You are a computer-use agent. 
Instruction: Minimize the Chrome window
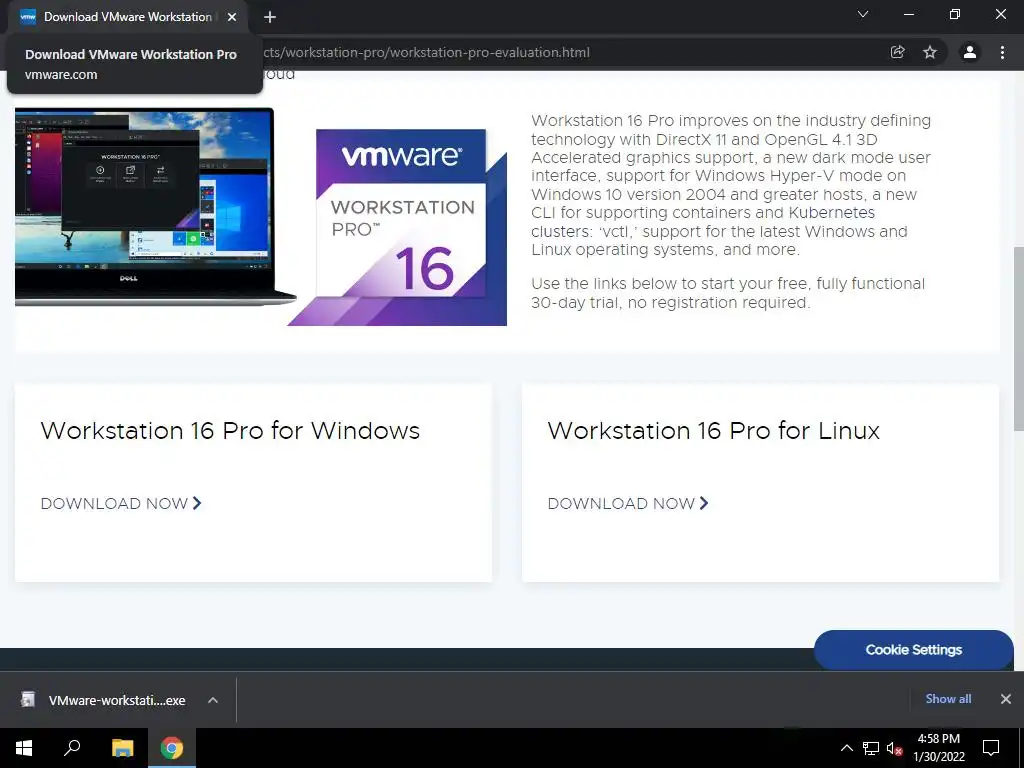click(908, 14)
